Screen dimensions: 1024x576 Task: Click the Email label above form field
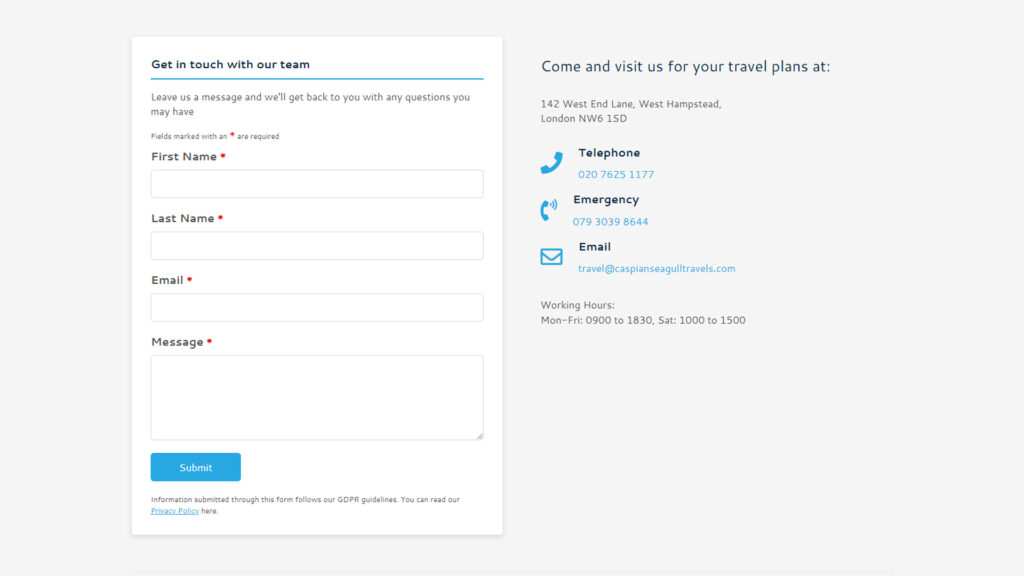point(167,280)
